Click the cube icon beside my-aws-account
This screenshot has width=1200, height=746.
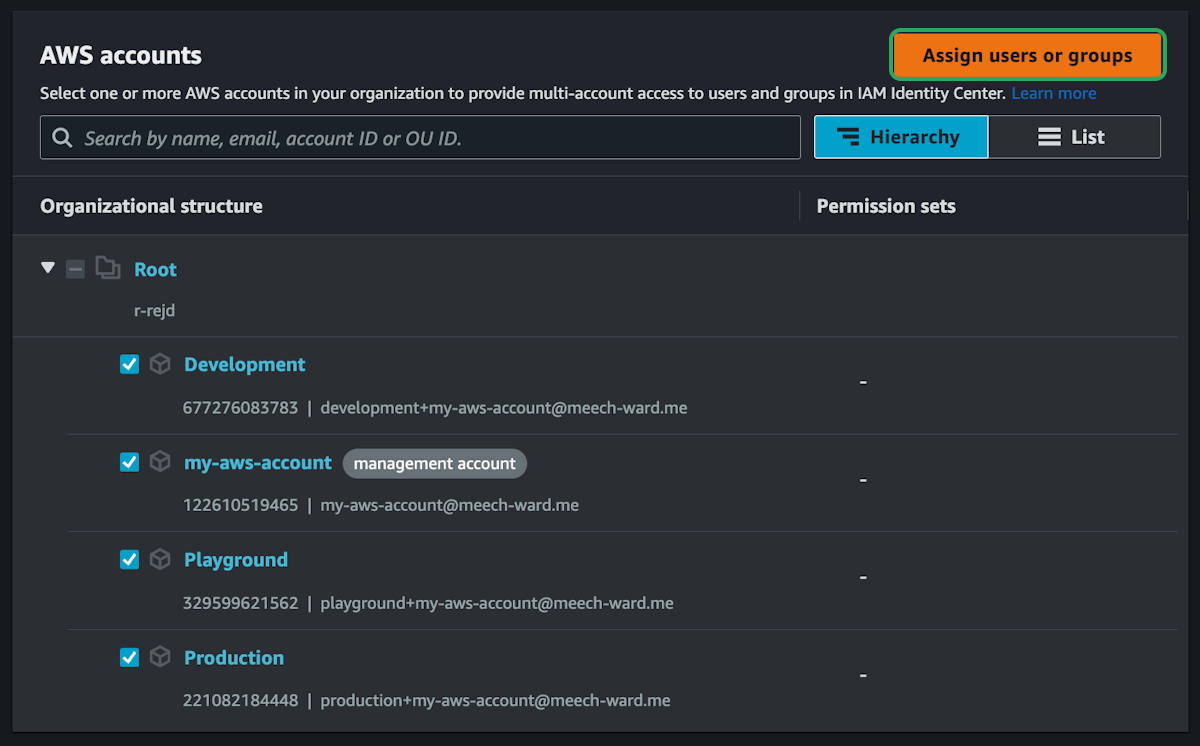[x=160, y=462]
